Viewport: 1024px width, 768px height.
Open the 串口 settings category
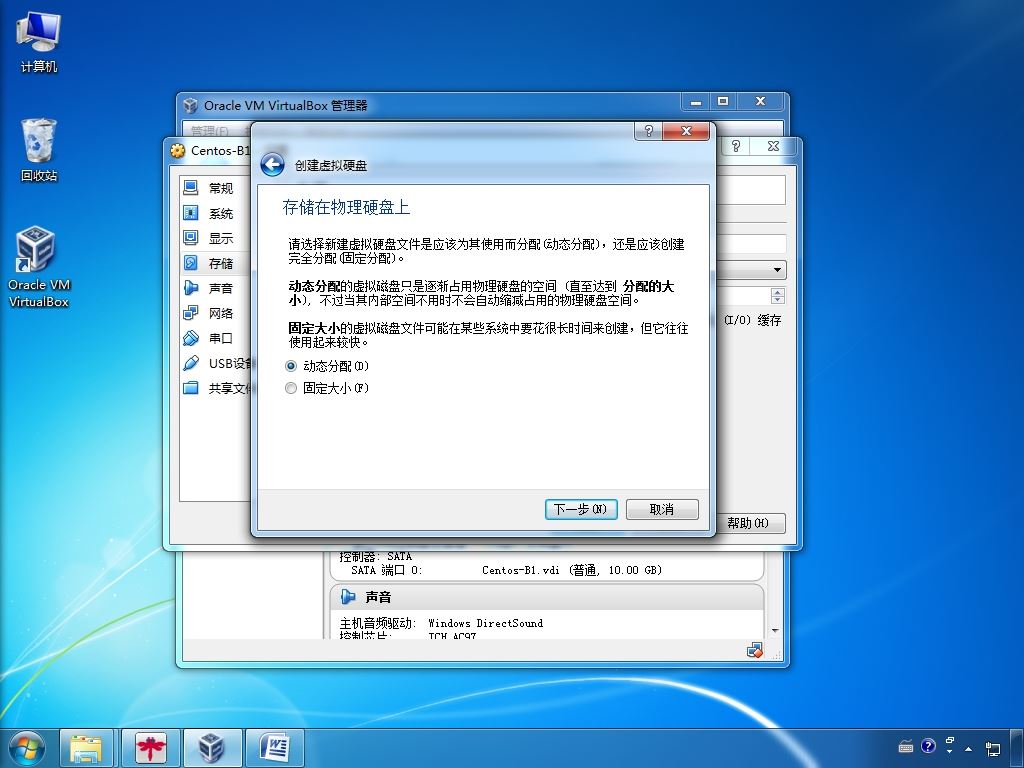(214, 338)
